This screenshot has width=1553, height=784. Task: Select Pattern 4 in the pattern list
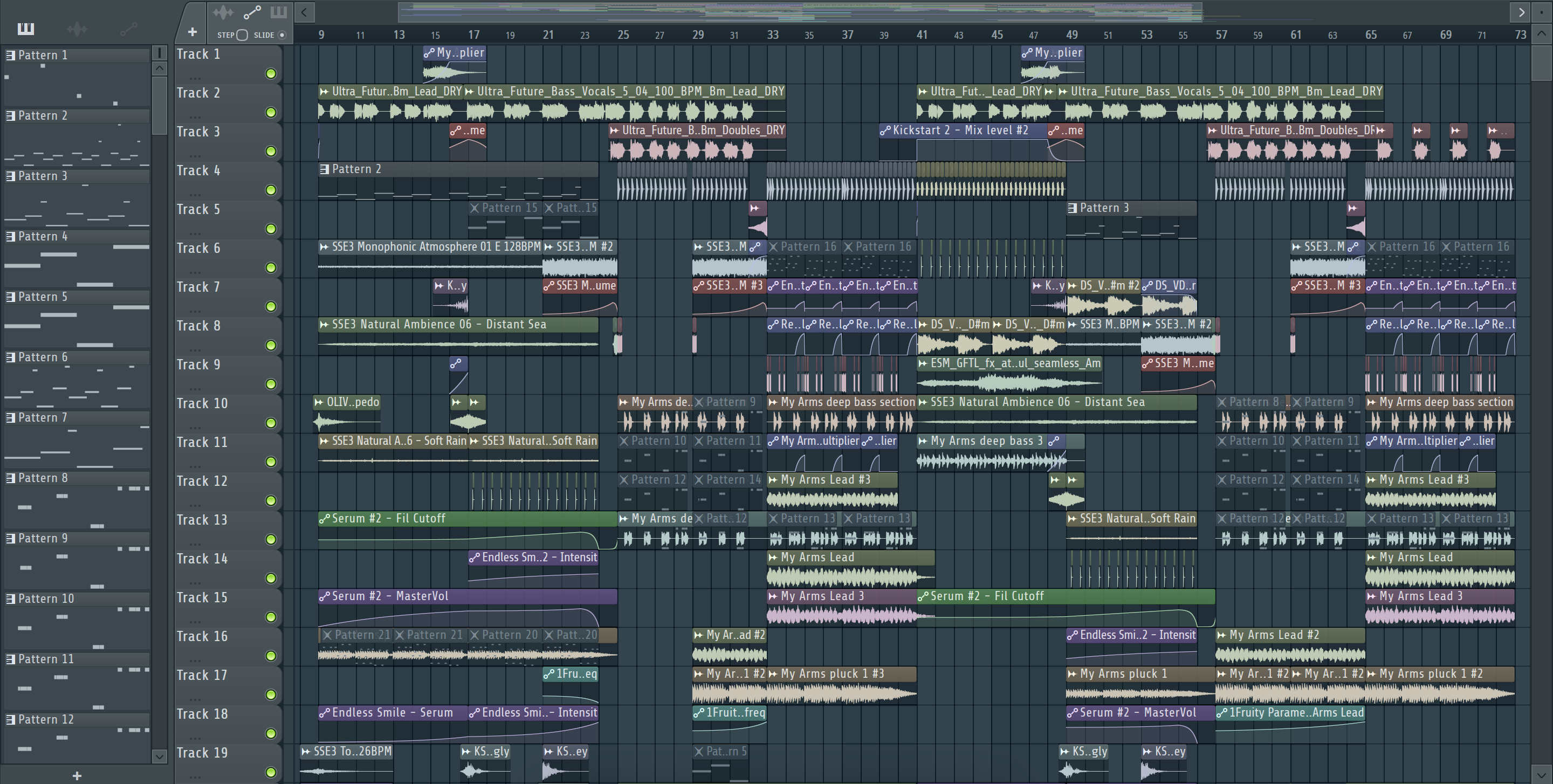(x=77, y=237)
